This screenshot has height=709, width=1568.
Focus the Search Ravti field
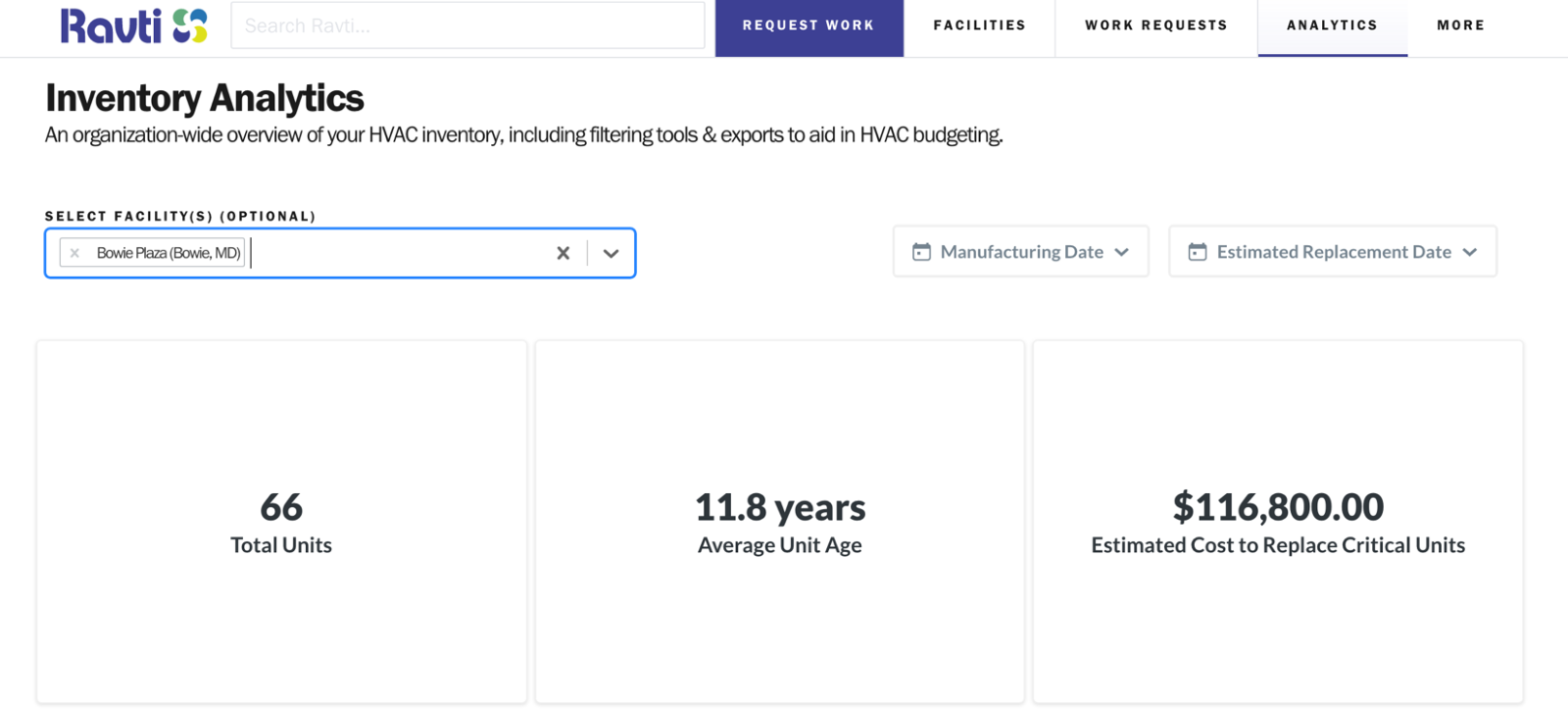(x=467, y=25)
